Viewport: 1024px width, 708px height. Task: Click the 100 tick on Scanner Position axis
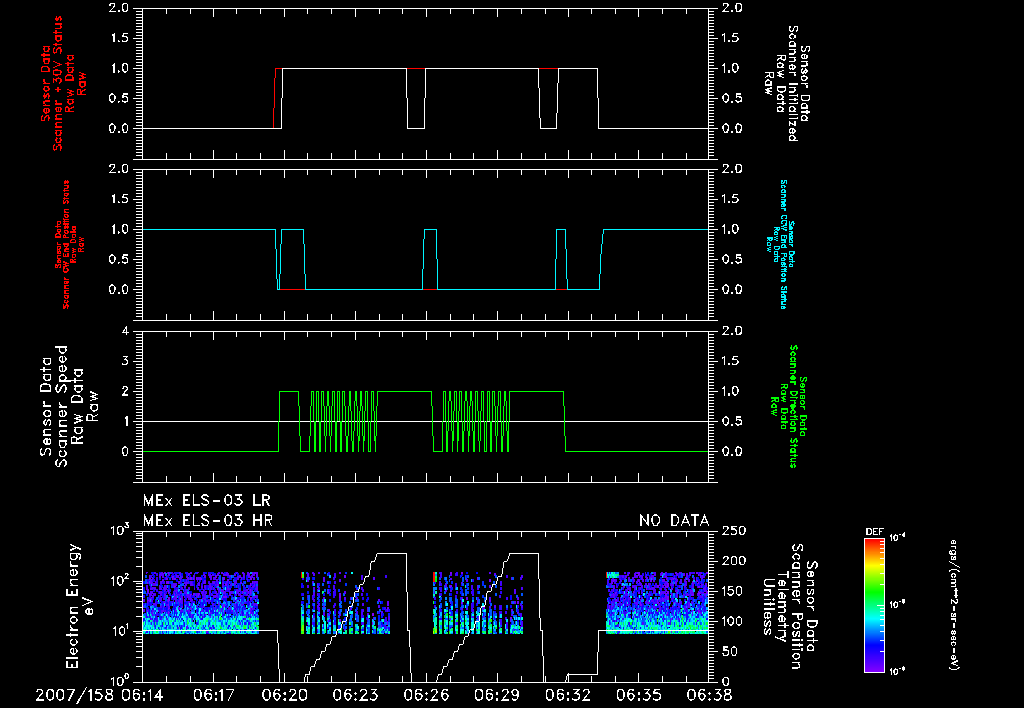[734, 621]
